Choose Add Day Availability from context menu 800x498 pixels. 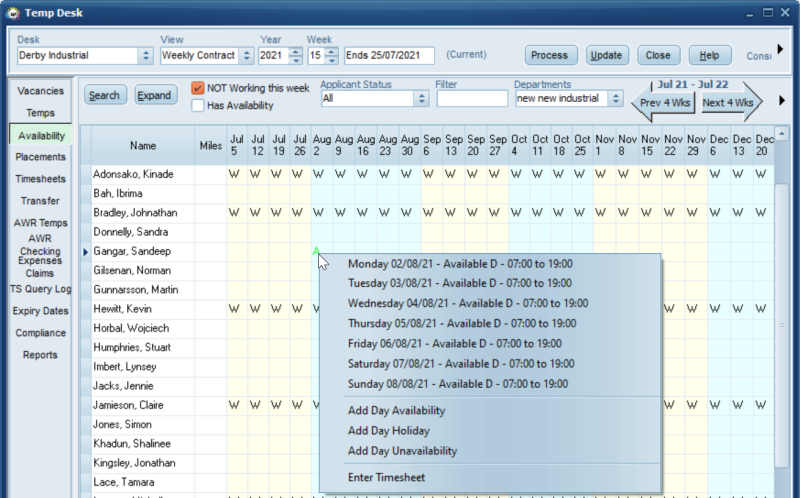pyautogui.click(x=396, y=410)
